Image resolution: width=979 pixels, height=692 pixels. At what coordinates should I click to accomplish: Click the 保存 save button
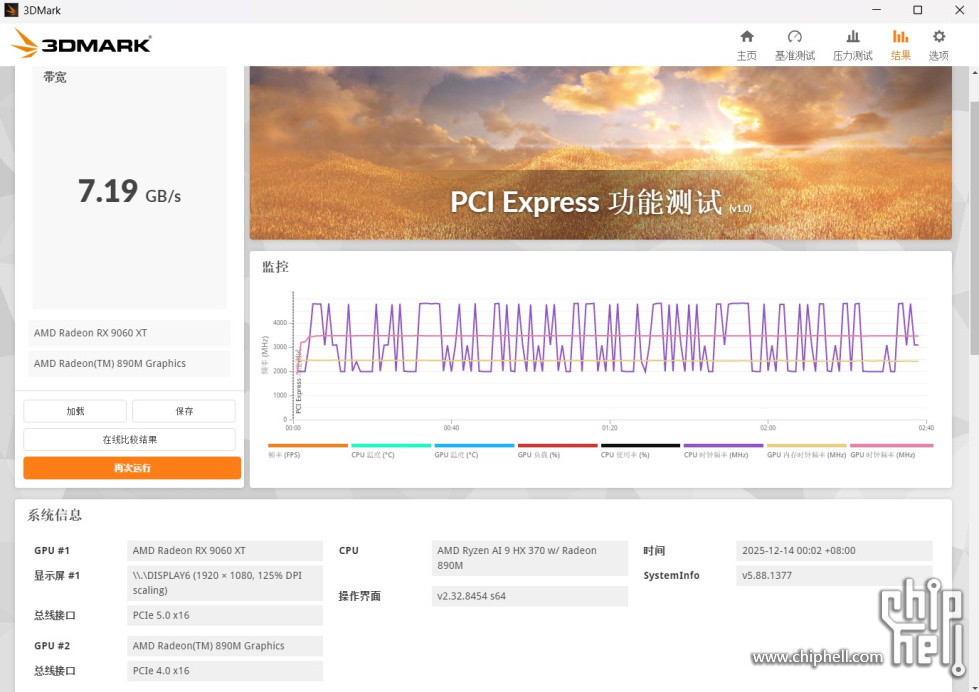(x=184, y=411)
